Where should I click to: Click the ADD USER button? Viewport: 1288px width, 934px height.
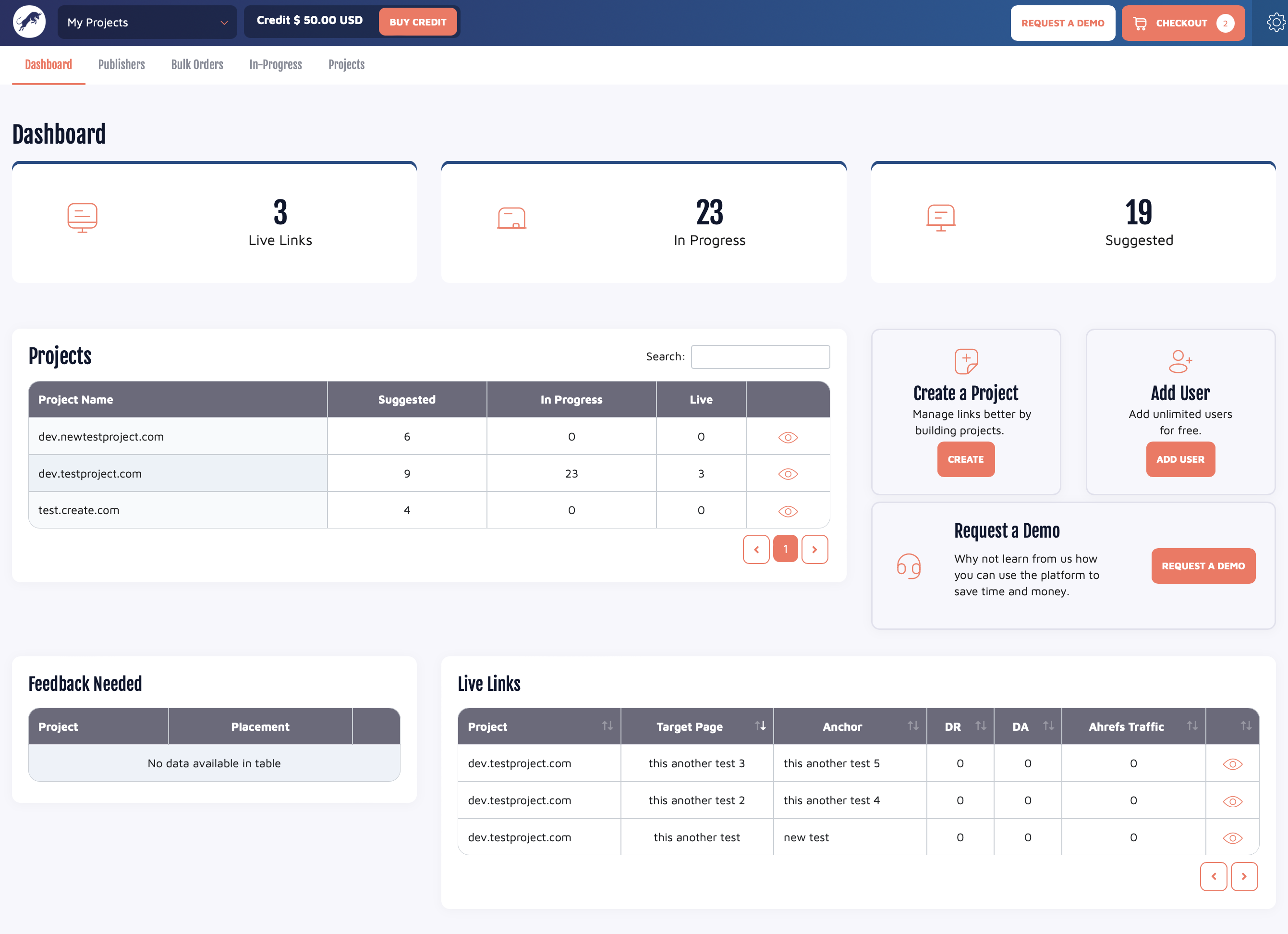[1180, 459]
